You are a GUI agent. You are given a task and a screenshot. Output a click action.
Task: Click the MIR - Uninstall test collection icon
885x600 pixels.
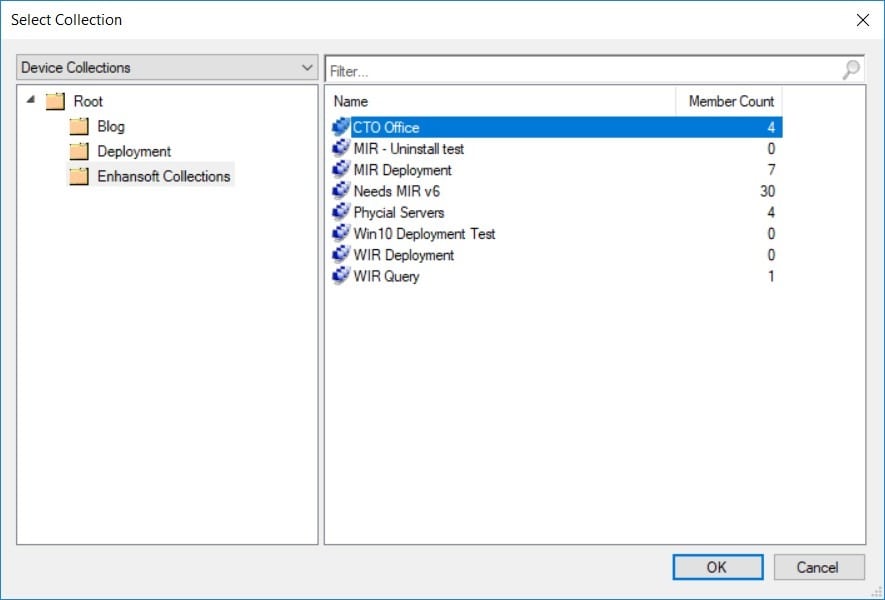point(341,148)
